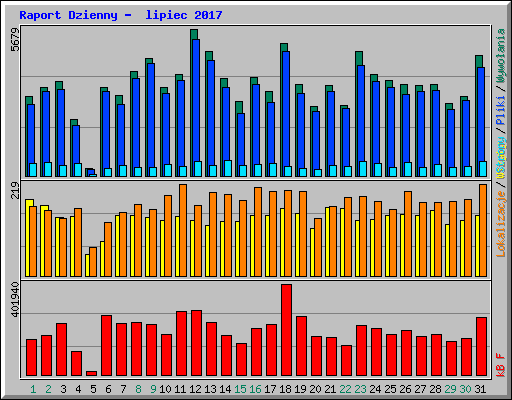Click the orange Lokalizacje legend label
This screenshot has width=512, height=400.
[x=500, y=224]
